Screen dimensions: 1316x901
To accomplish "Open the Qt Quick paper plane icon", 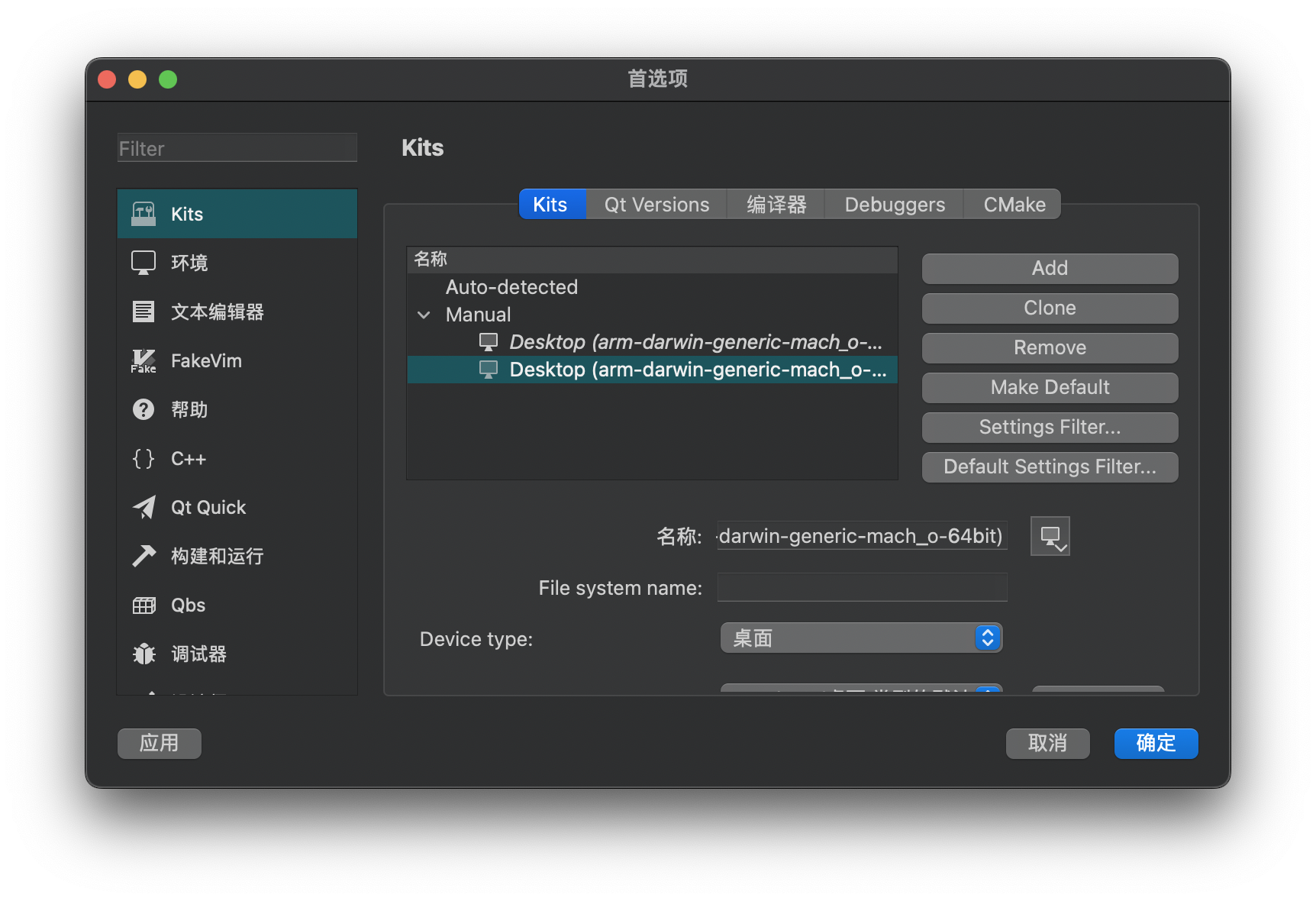I will [x=144, y=507].
